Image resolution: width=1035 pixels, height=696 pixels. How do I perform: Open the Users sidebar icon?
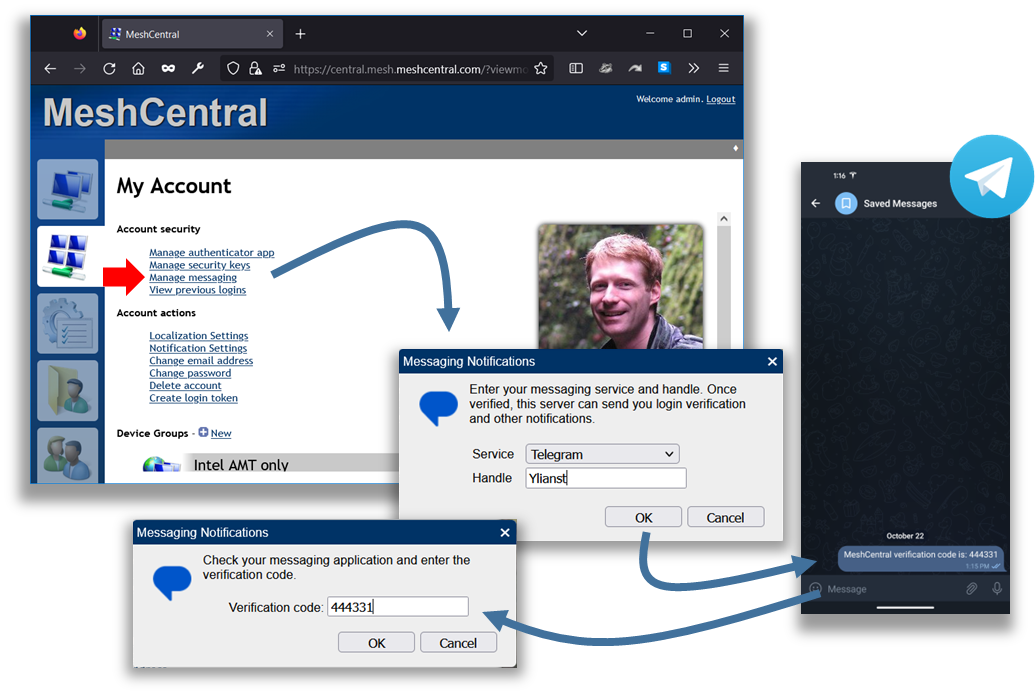point(66,456)
